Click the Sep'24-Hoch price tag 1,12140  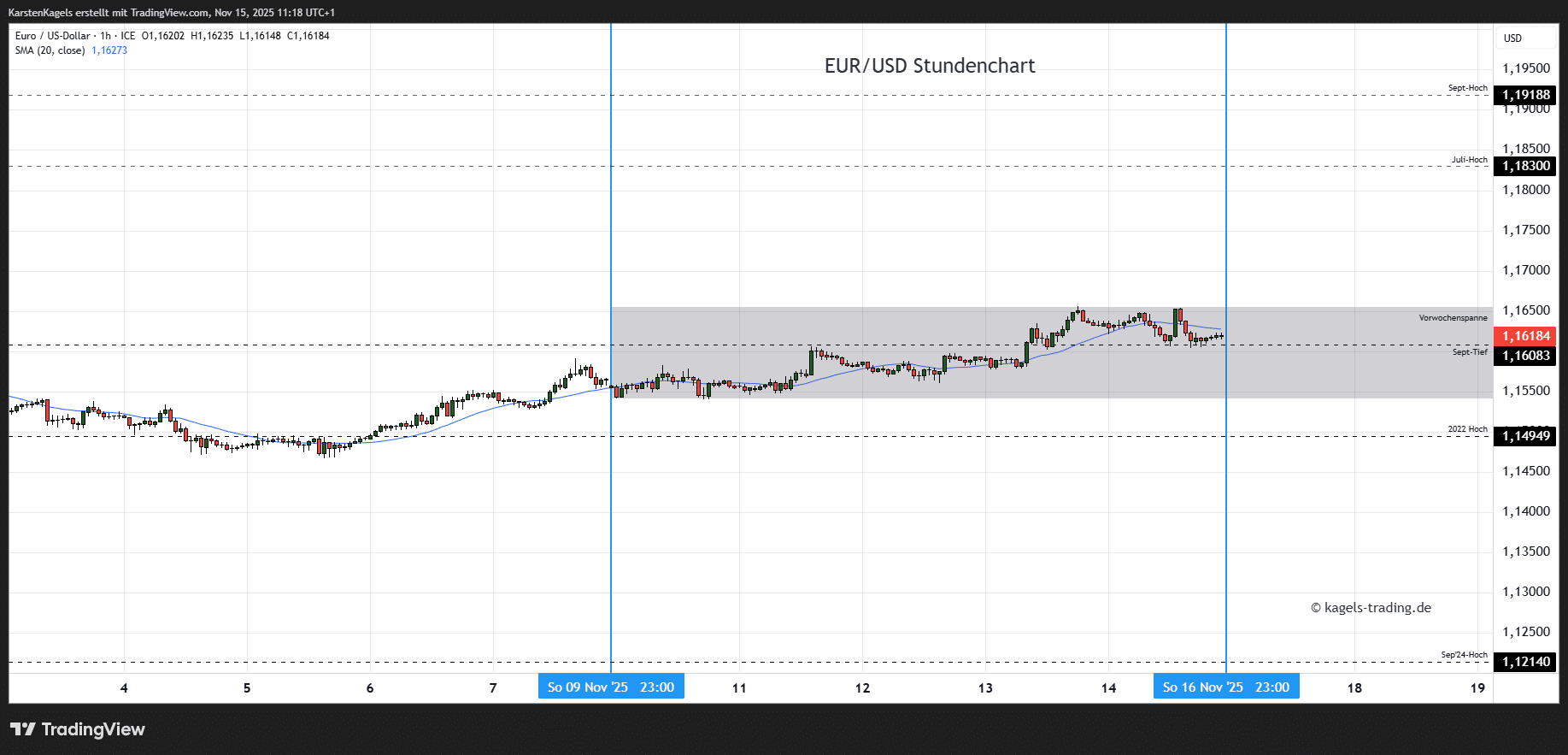(x=1525, y=662)
